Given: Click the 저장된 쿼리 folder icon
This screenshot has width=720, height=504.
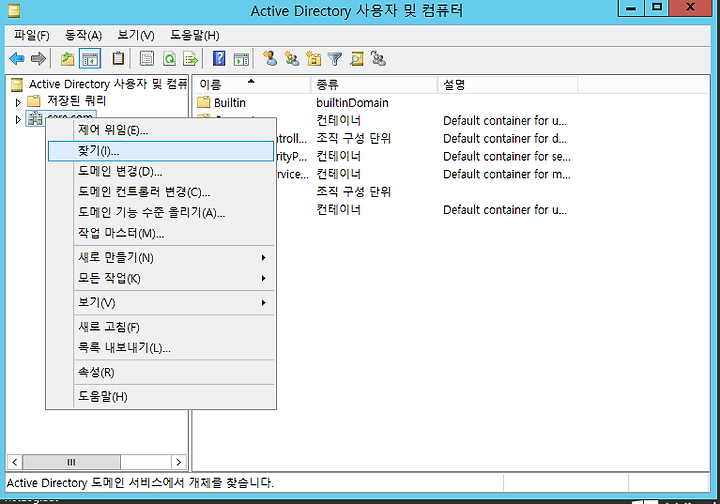Looking at the screenshot, I should point(34,101).
